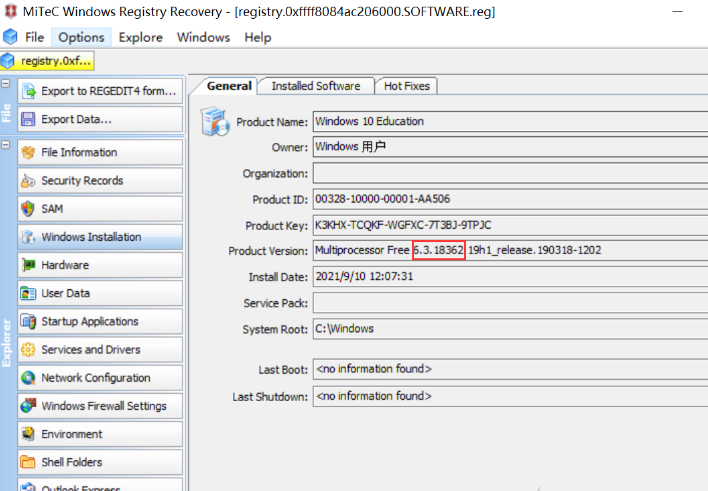Collapse the File sidebar group

point(6,84)
